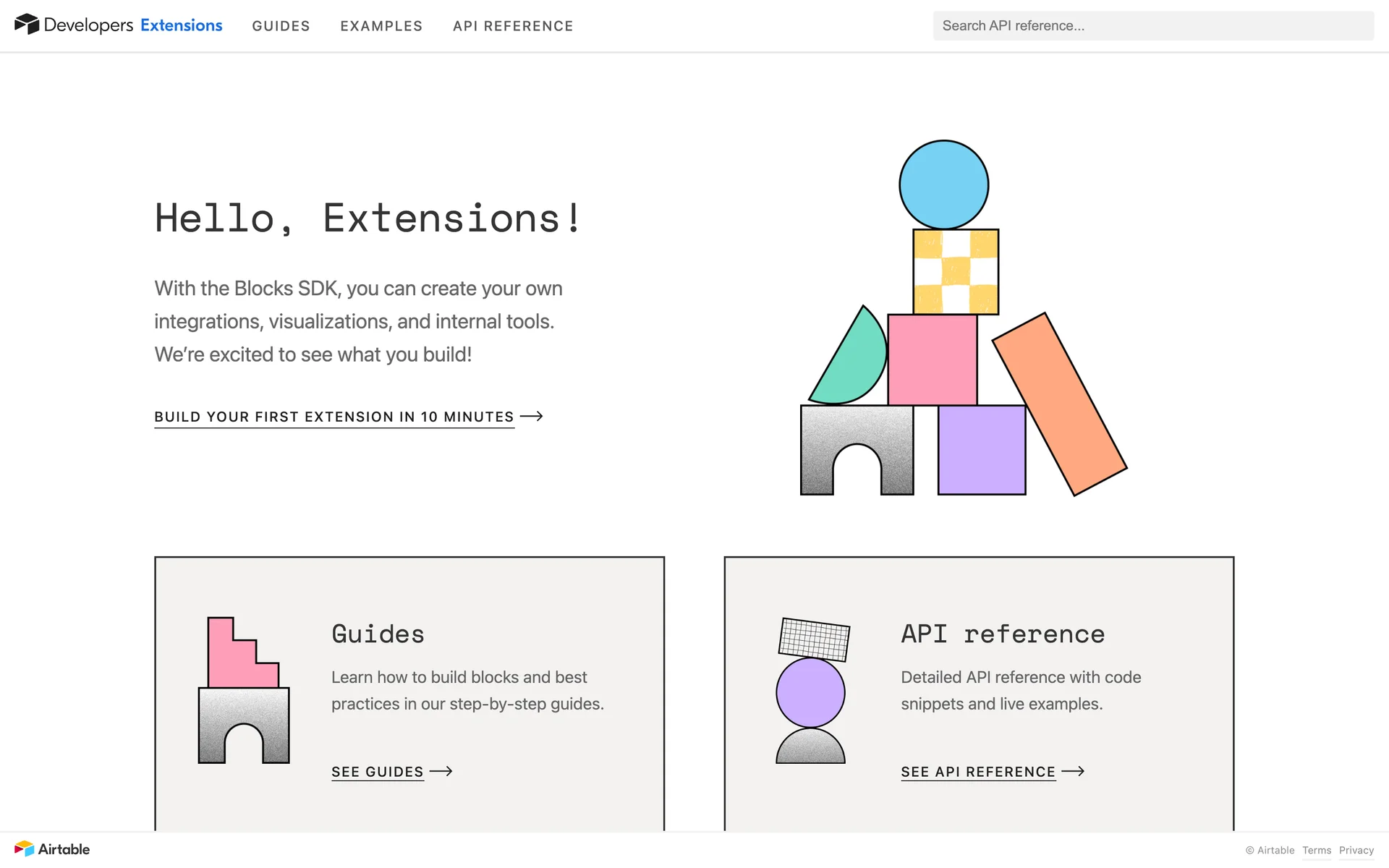Open the Examples navigation menu item
The image size is (1389, 868).
[x=381, y=26]
